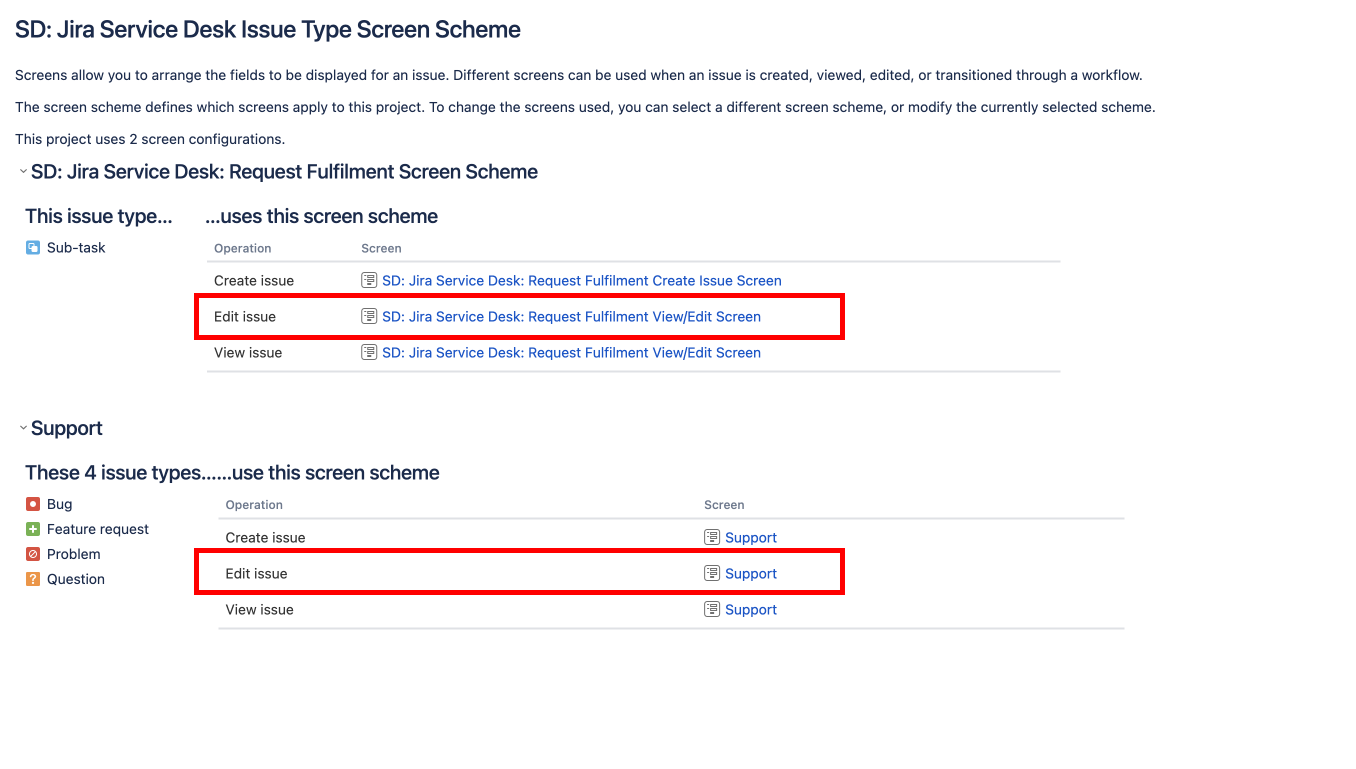
Task: Click screen icon beside Request Fulfilment Create Issue Screen
Action: point(369,281)
